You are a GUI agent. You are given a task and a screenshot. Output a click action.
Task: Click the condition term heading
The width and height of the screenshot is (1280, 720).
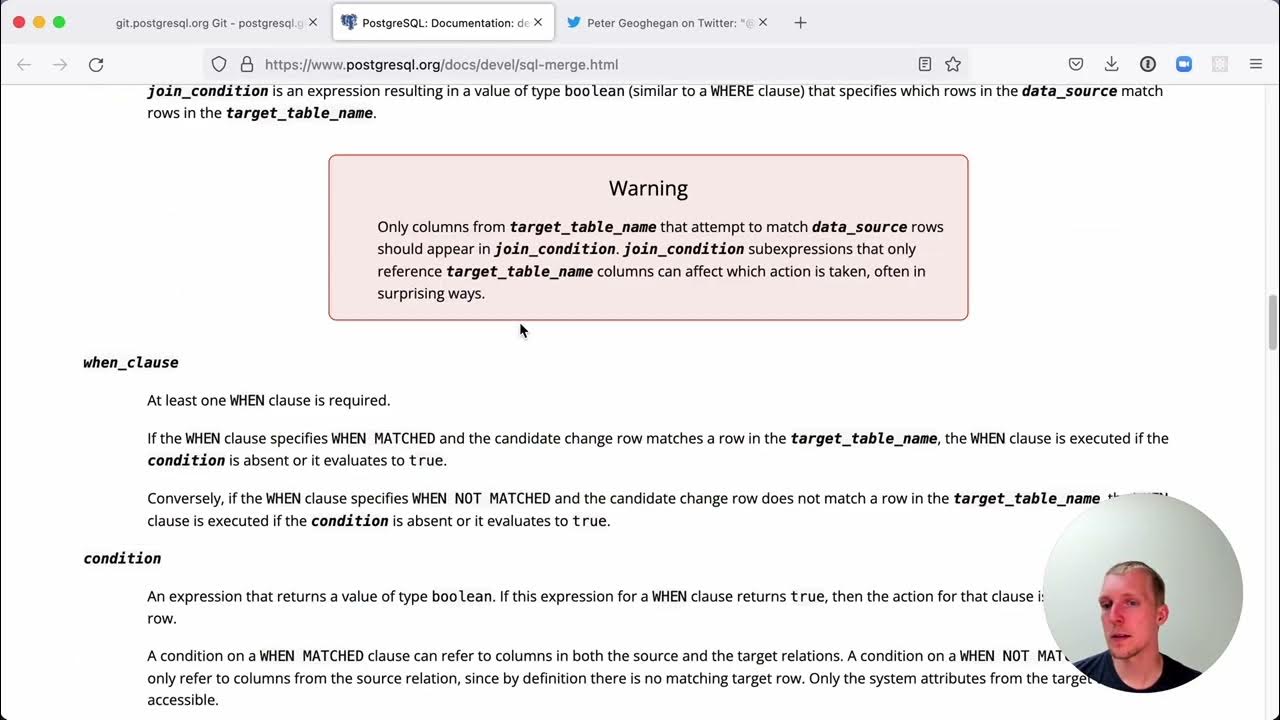[x=122, y=558]
